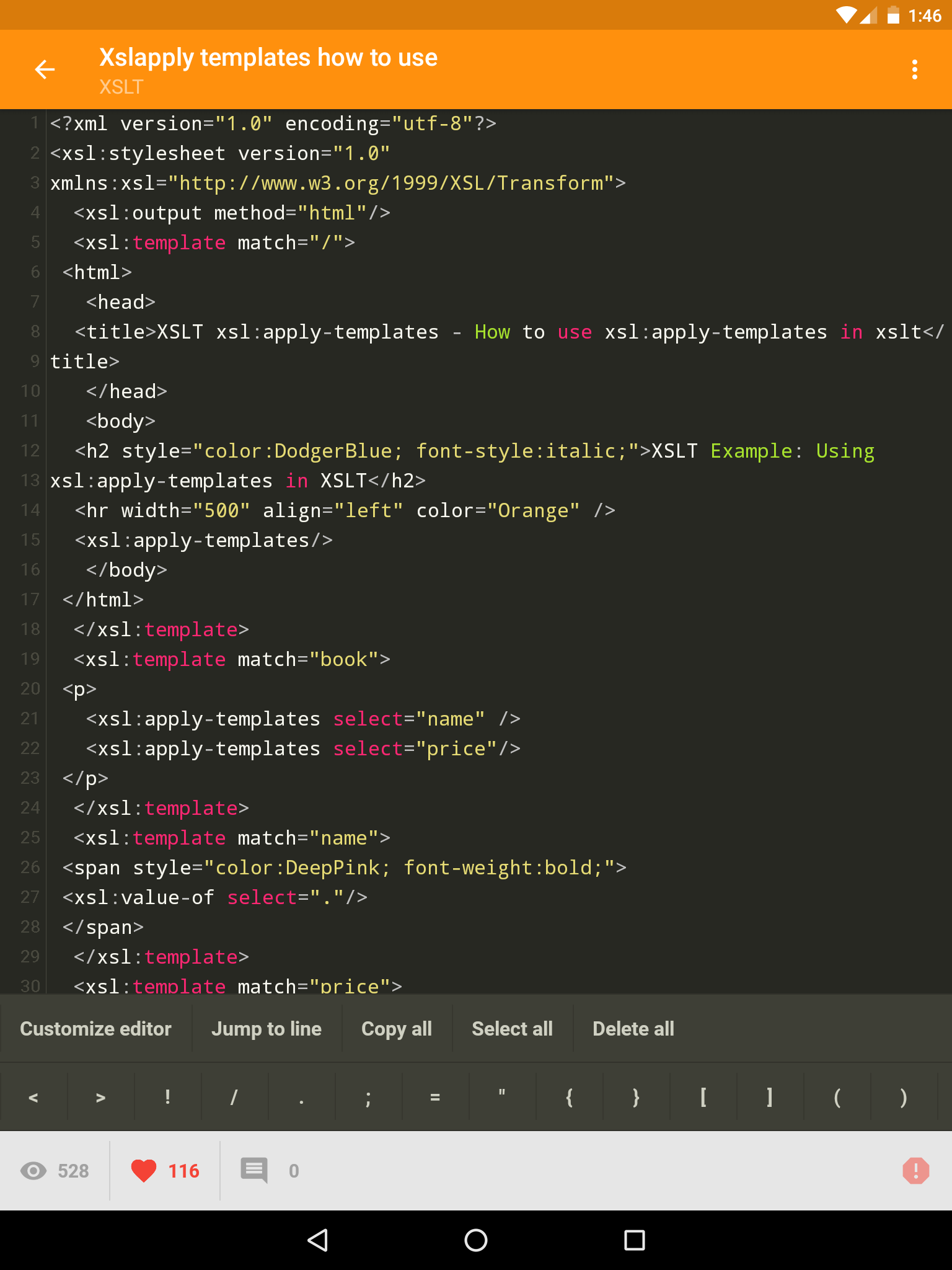The image size is (952, 1270).
Task: Insert the period symbol key
Action: pyautogui.click(x=301, y=1098)
